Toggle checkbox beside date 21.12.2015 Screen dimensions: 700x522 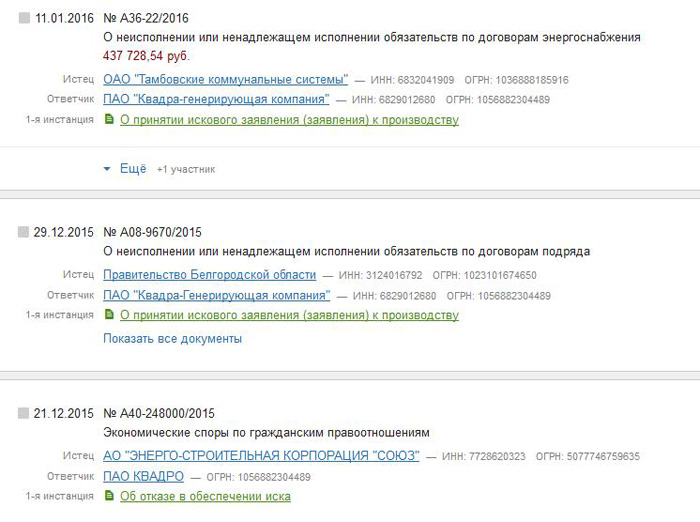pyautogui.click(x=24, y=413)
